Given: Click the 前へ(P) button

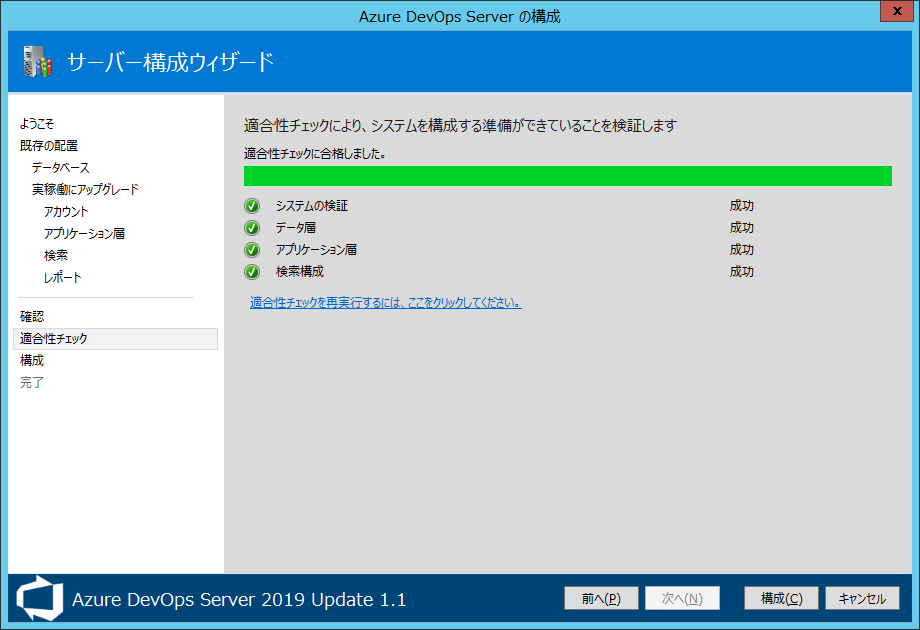Looking at the screenshot, I should pos(601,598).
